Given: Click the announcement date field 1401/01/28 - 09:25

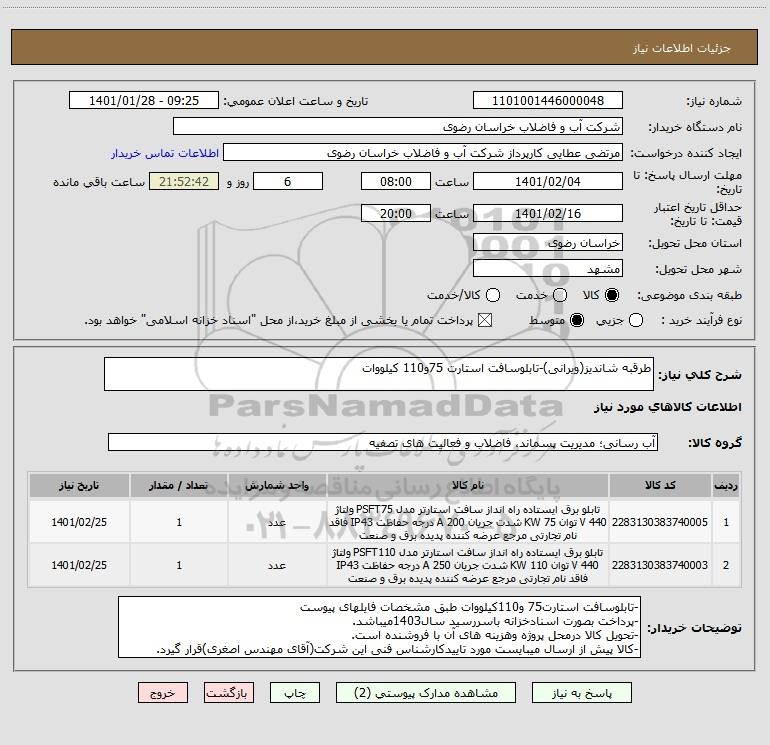Looking at the screenshot, I should (x=144, y=100).
